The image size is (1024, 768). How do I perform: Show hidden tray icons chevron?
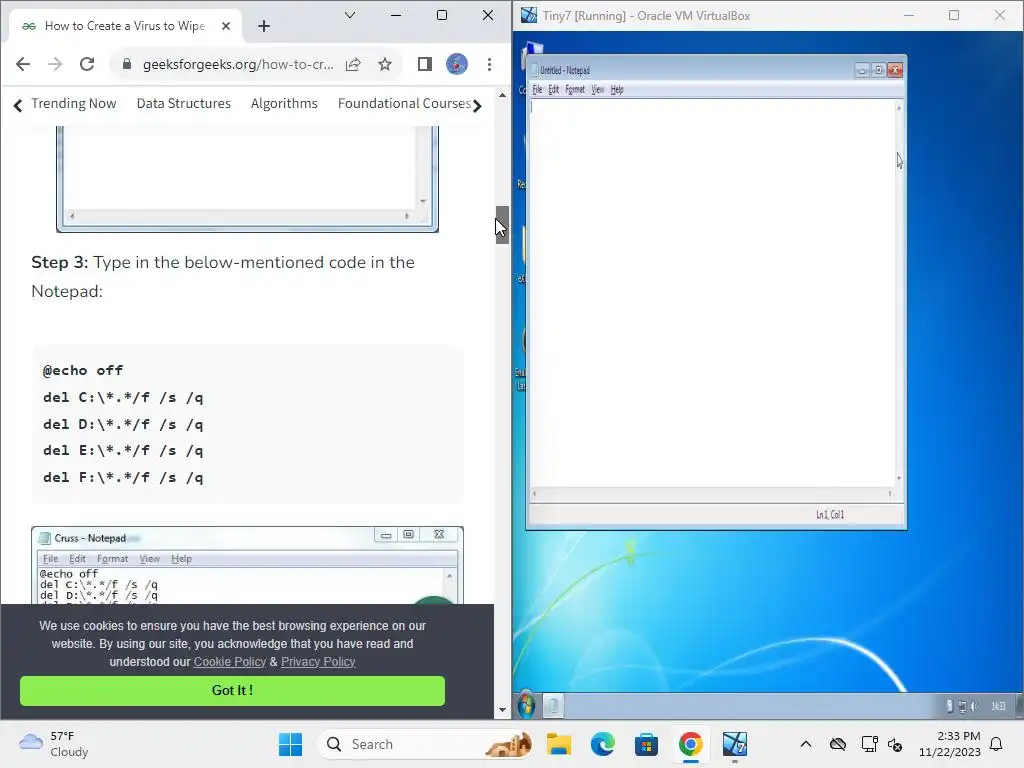point(806,744)
